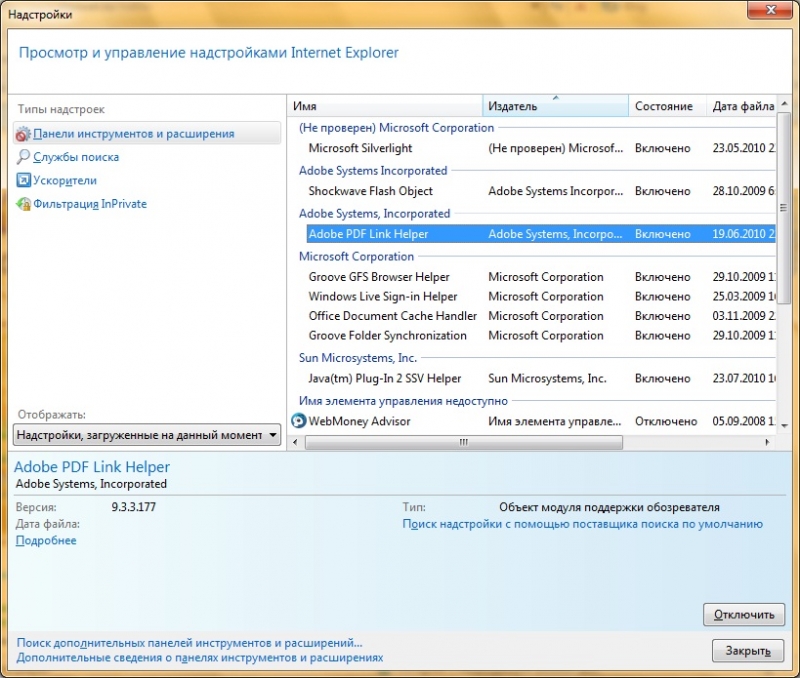Click the InPrivate filtering icon

click(23, 204)
